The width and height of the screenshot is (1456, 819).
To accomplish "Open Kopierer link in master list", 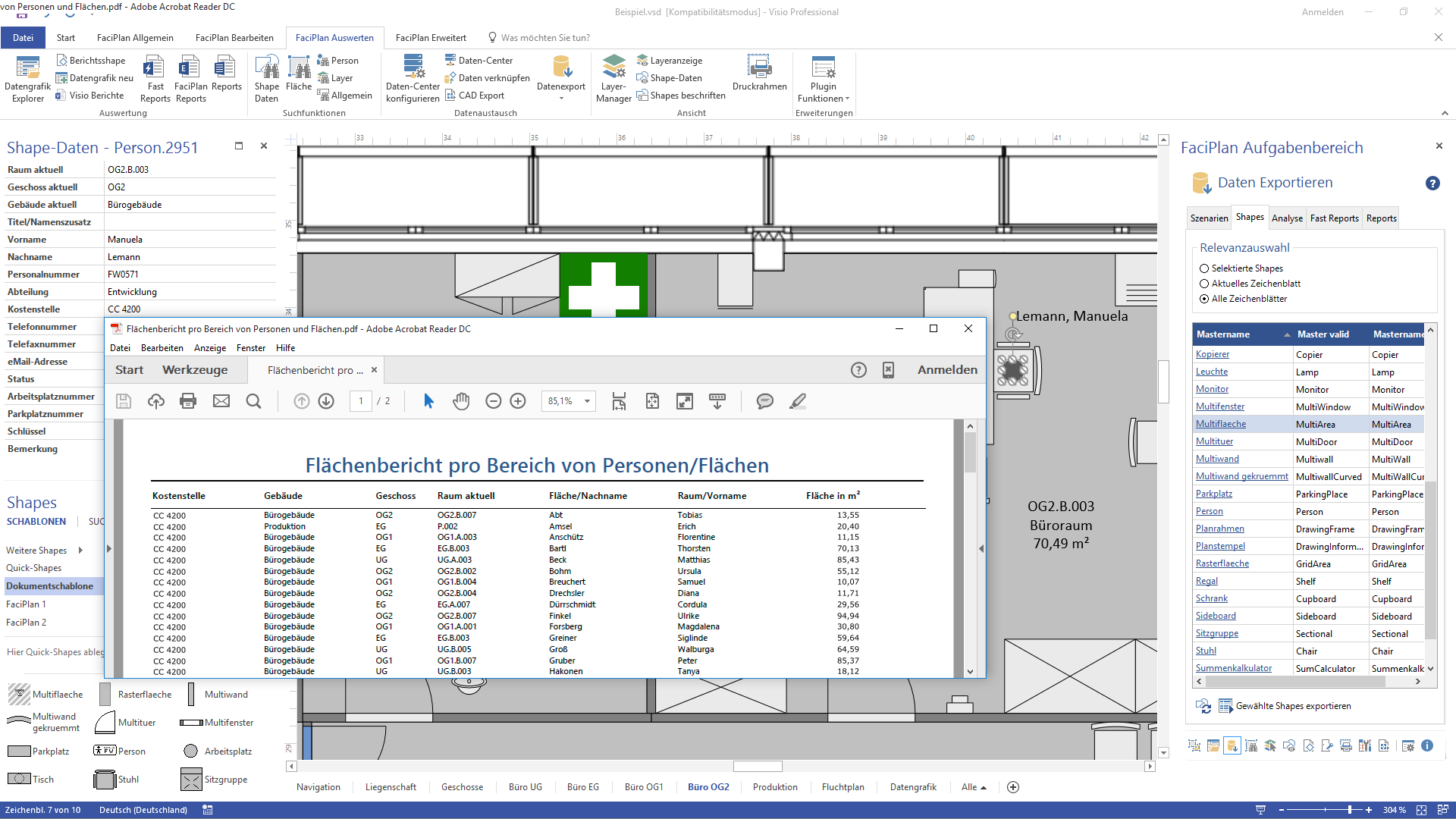I will pyautogui.click(x=1213, y=354).
